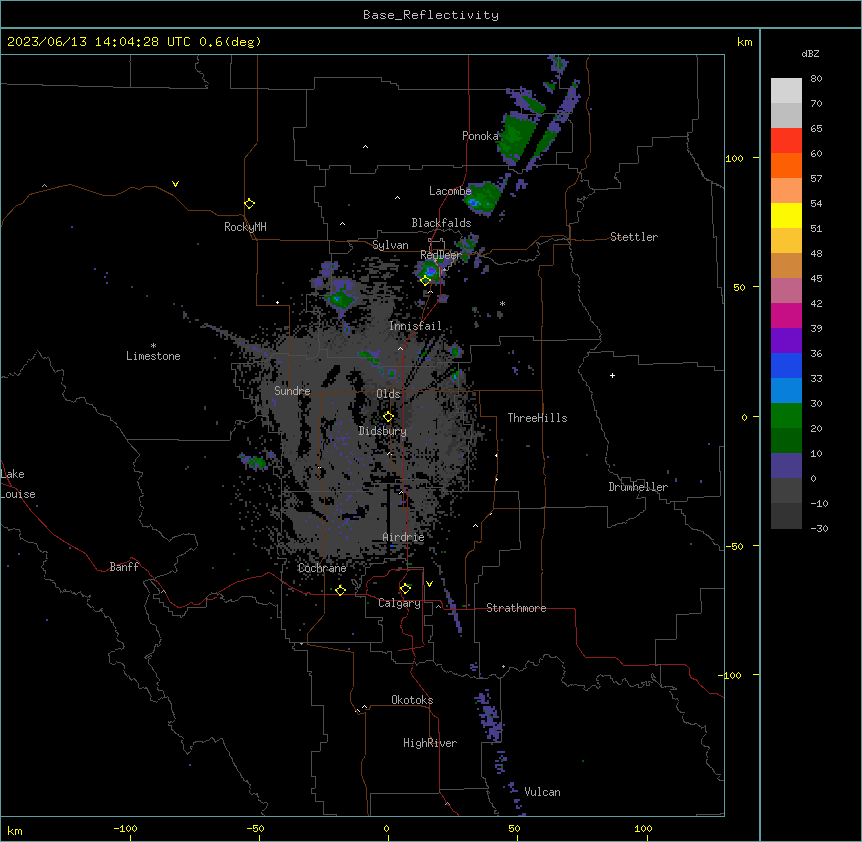
Task: Click the blue-core storm cell at RedDeer
Action: (430, 271)
